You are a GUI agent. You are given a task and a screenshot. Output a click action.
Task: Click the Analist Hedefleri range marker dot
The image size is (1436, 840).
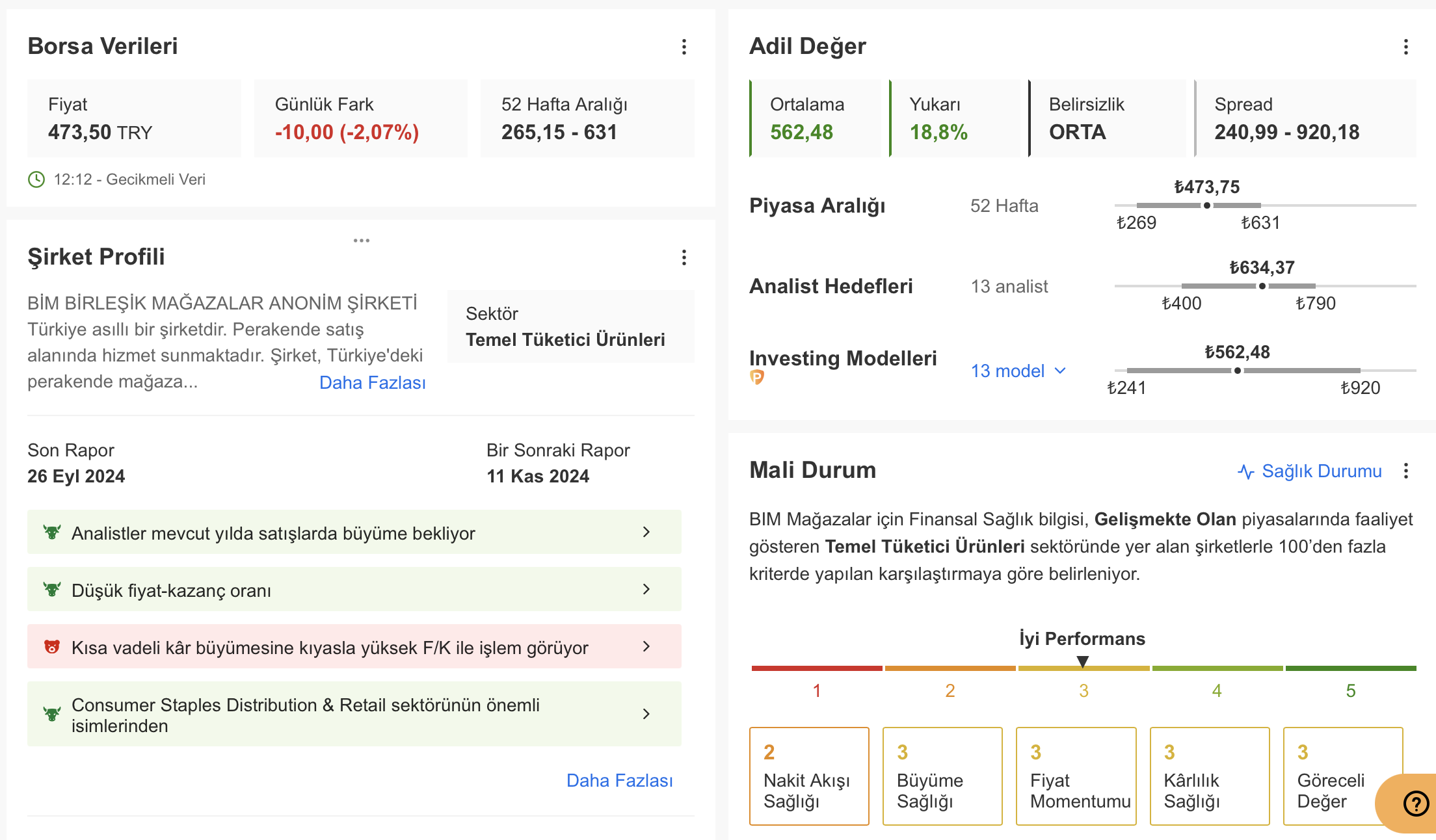[x=1262, y=286]
